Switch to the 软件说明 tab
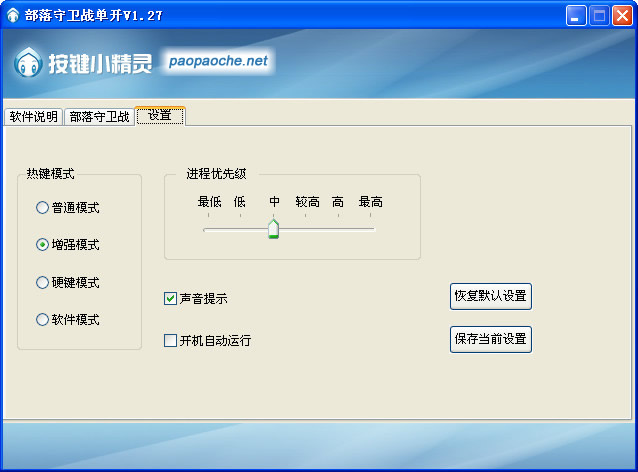Viewport: 638px width, 472px height. (x=33, y=117)
